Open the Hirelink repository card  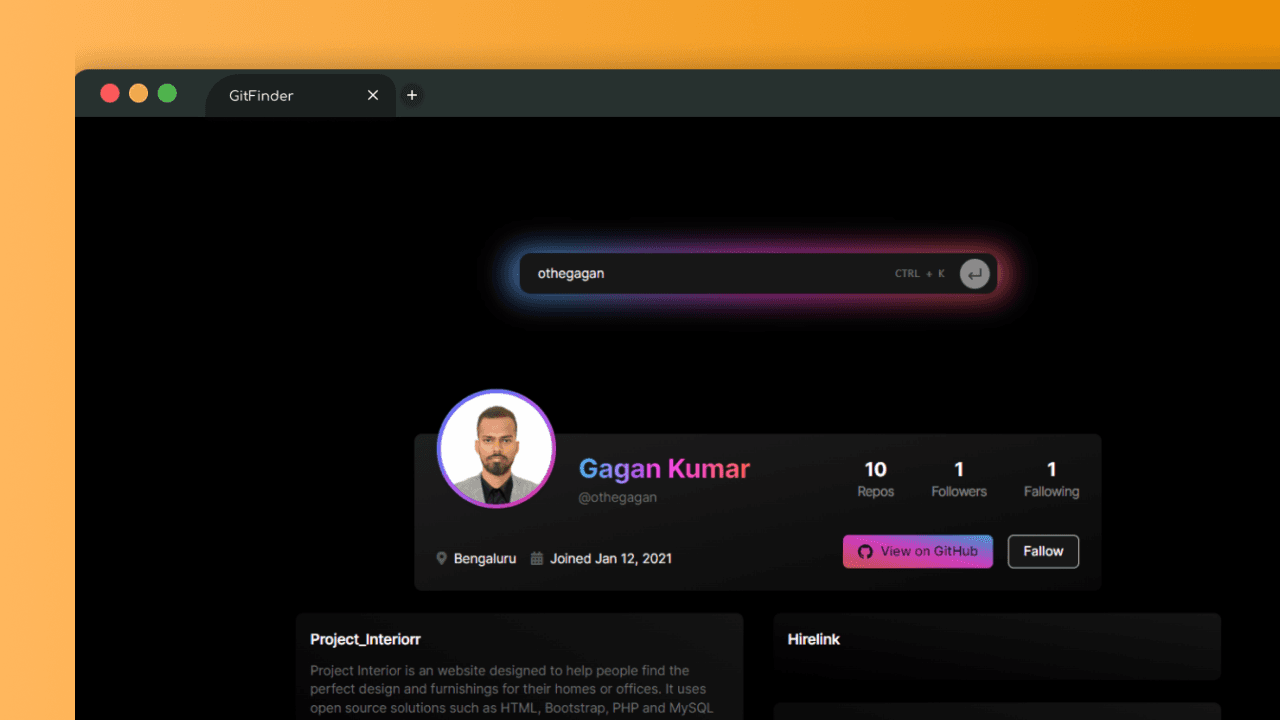click(x=996, y=645)
